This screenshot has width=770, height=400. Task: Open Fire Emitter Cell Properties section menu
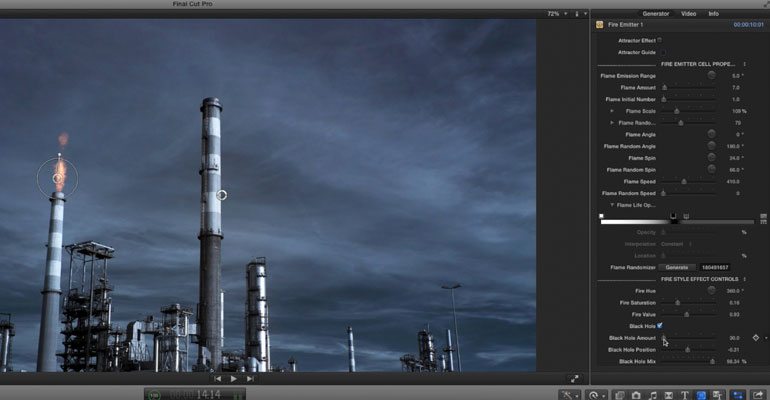(x=744, y=64)
